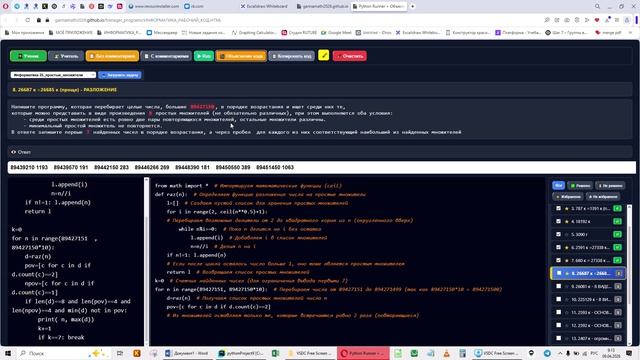Filter tasks by Избранное (favorites)
The width and height of the screenshot is (640, 360).
pyautogui.click(x=568, y=197)
